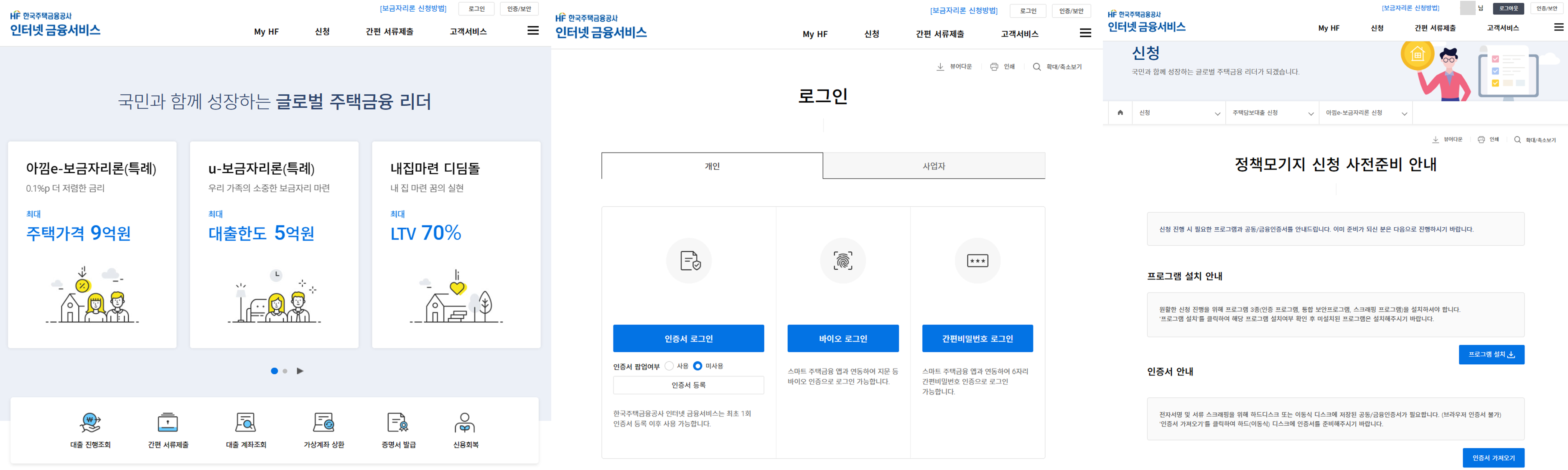Click 간편비밀번호 로그인 button

977,338
